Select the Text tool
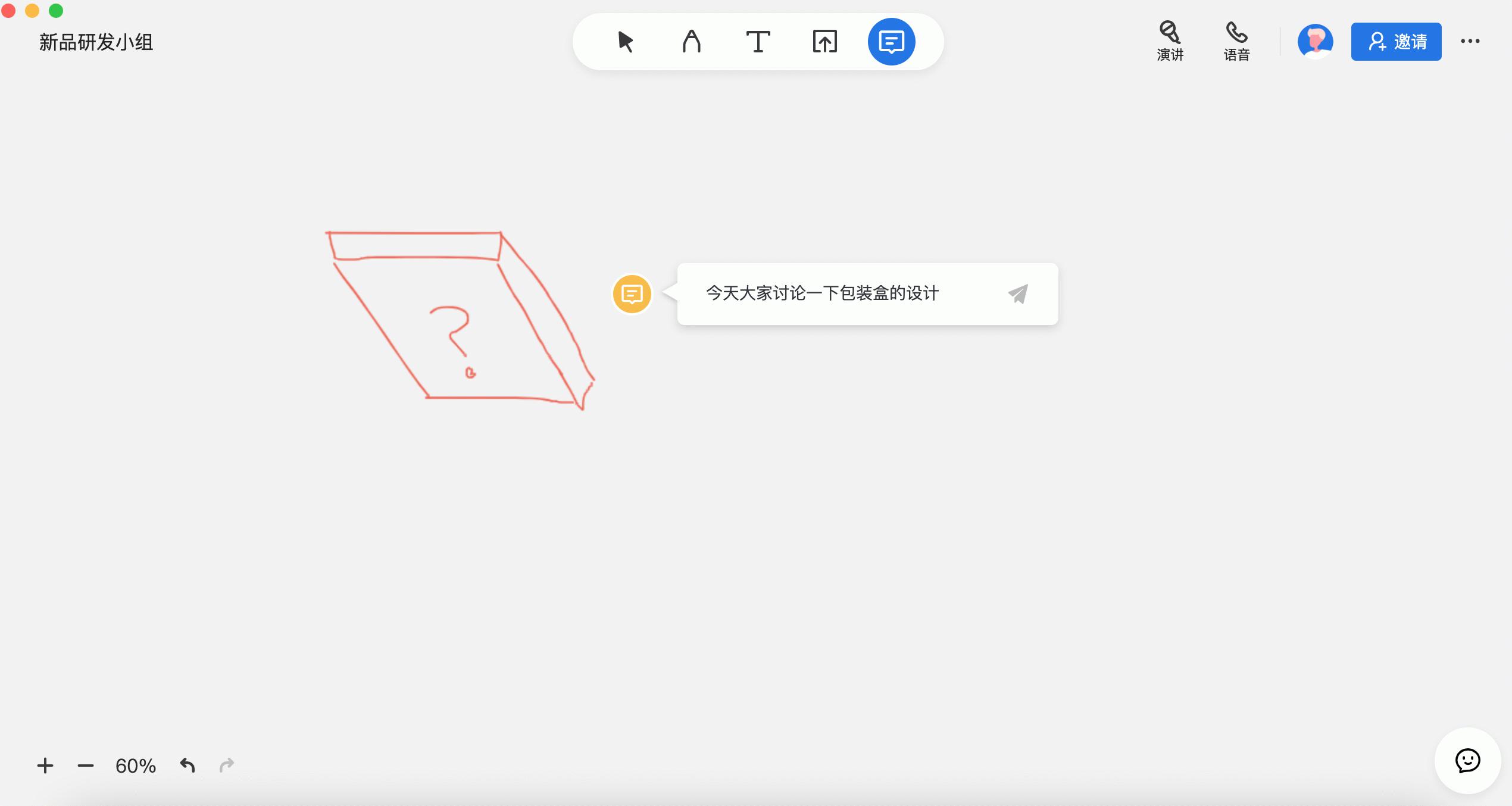This screenshot has width=1512, height=806. 758,42
